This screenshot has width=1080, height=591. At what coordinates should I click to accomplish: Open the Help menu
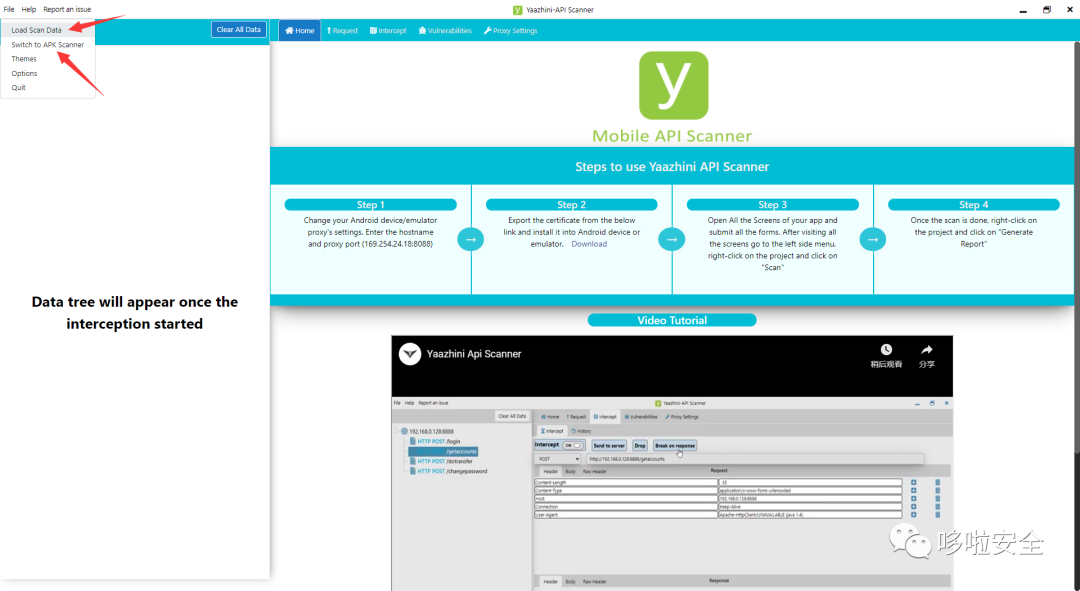[28, 10]
